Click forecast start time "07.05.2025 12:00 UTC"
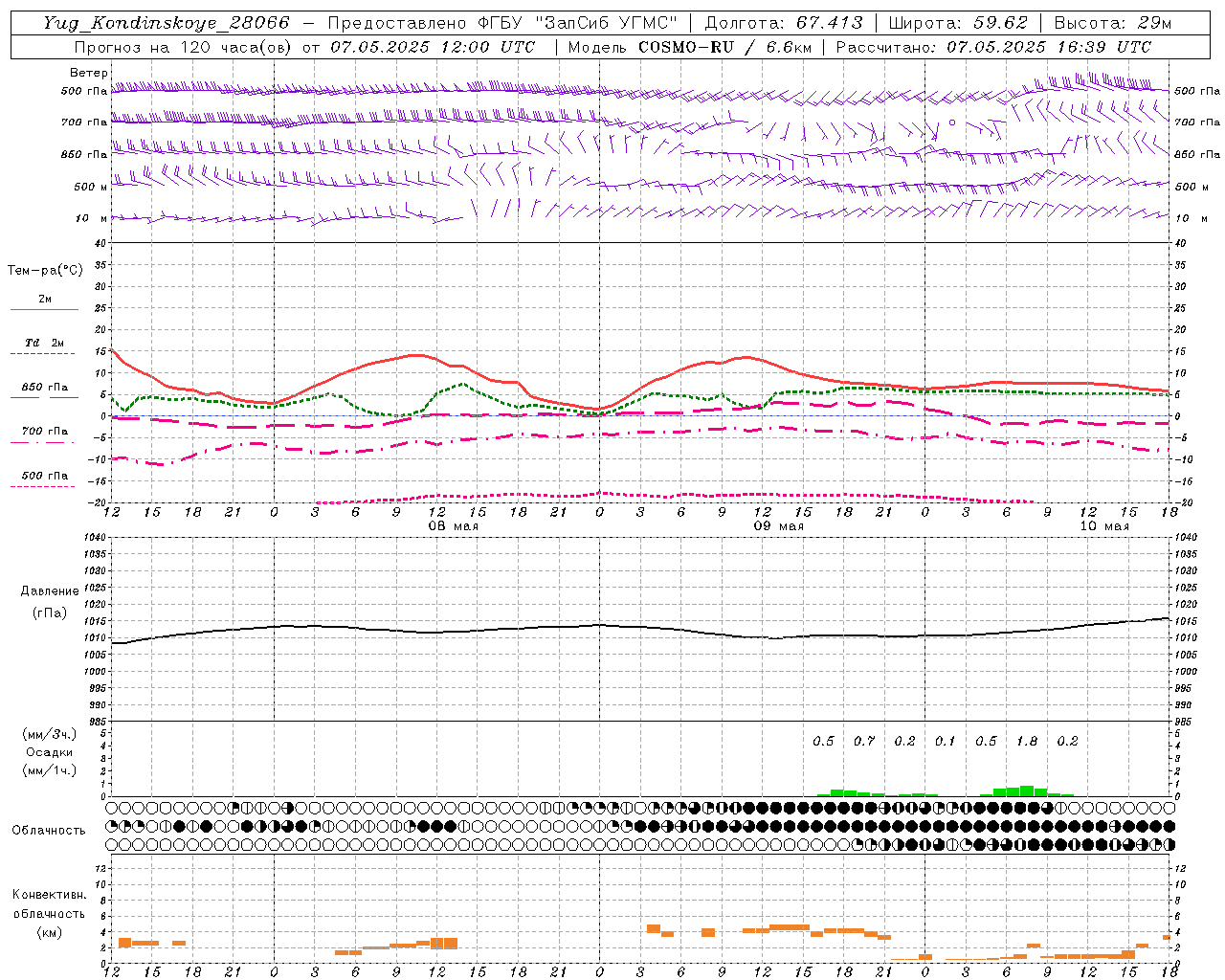The width and height of the screenshot is (1225, 980). pyautogui.click(x=433, y=47)
